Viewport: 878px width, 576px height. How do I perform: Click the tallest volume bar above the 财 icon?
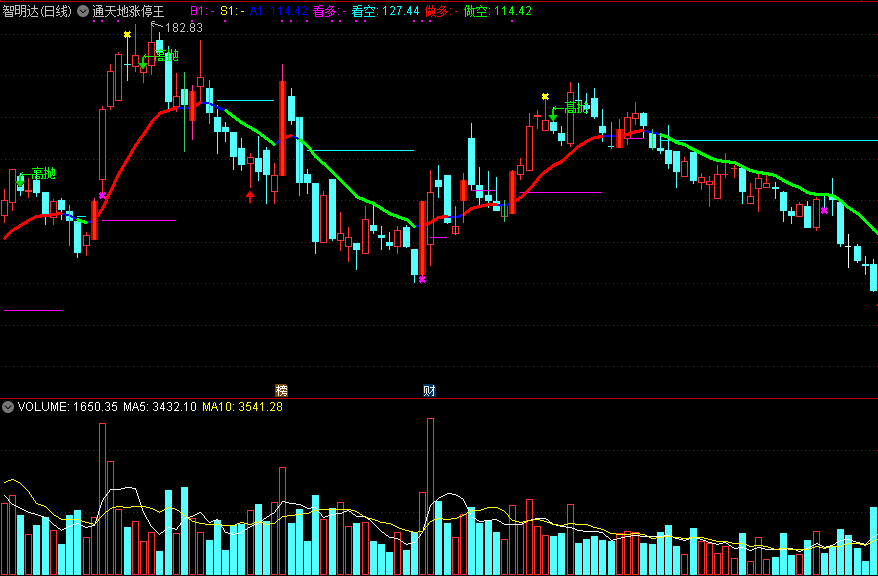(430, 497)
